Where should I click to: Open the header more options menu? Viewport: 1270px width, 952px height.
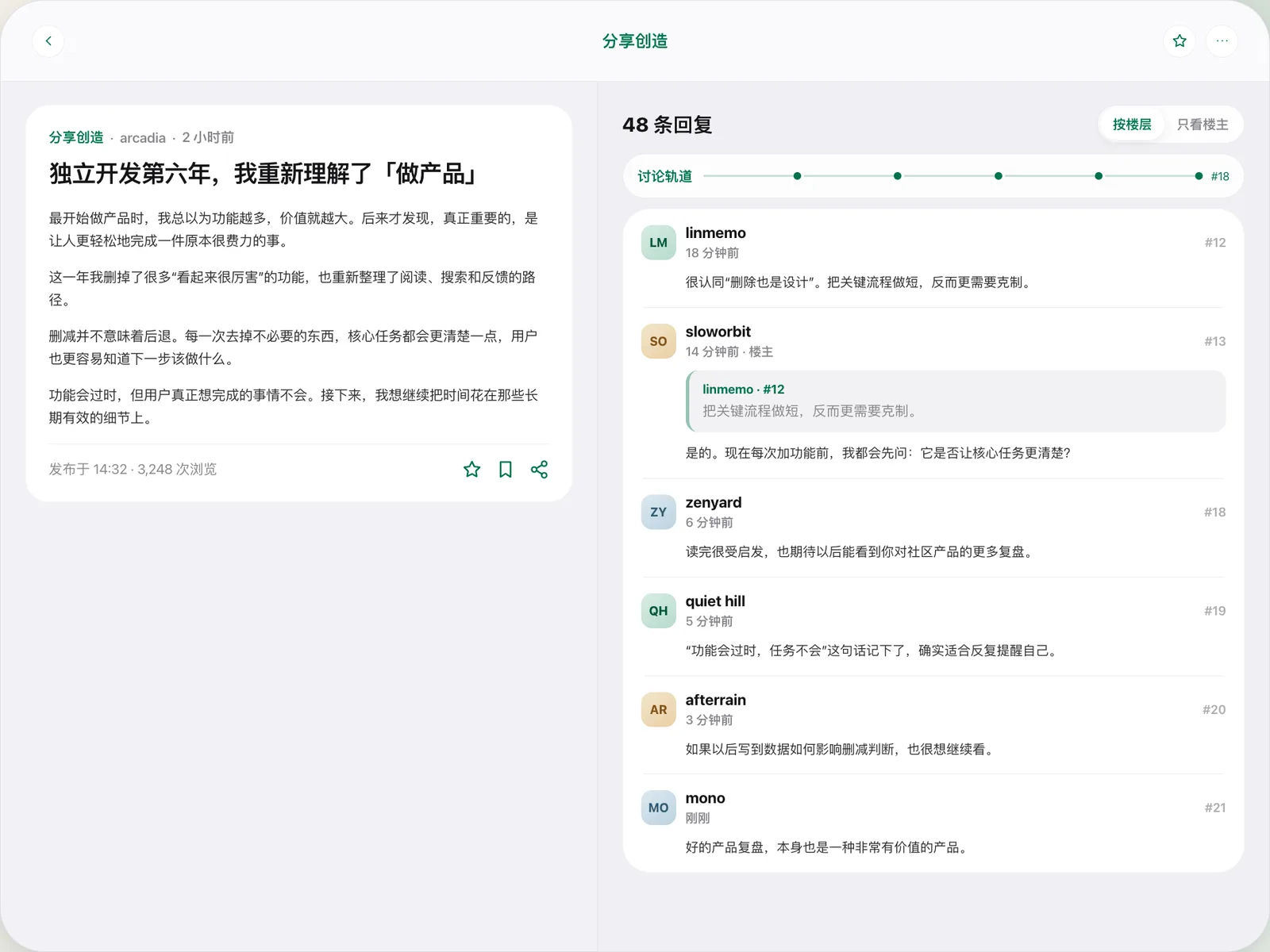(x=1222, y=41)
